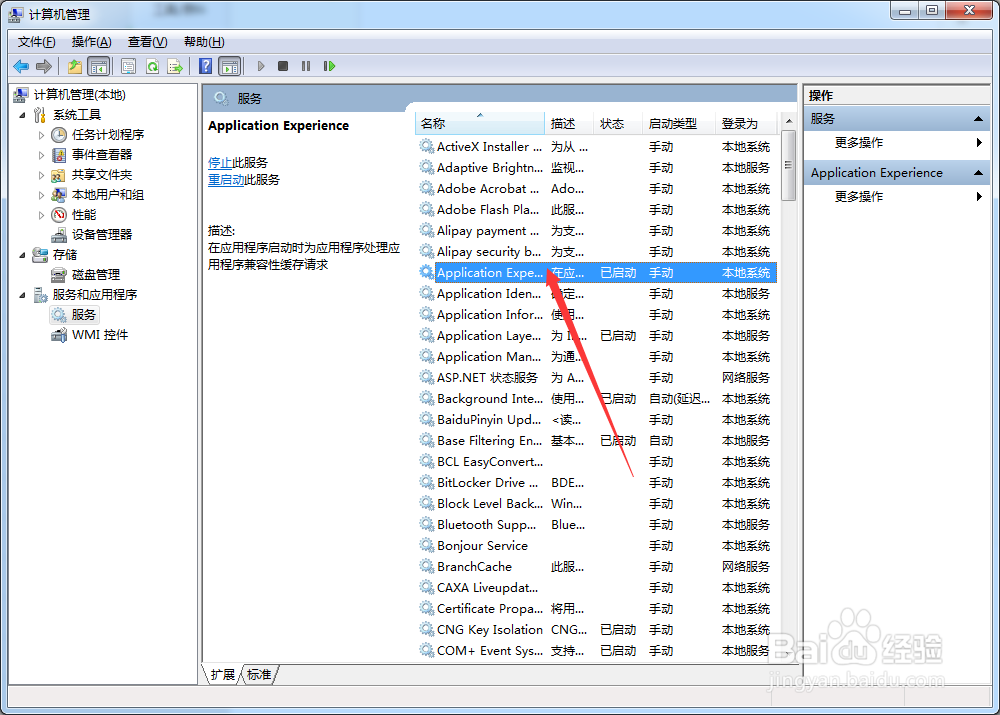The height and width of the screenshot is (715, 1000).
Task: Click the 停止此服务 link
Action: (x=221, y=162)
